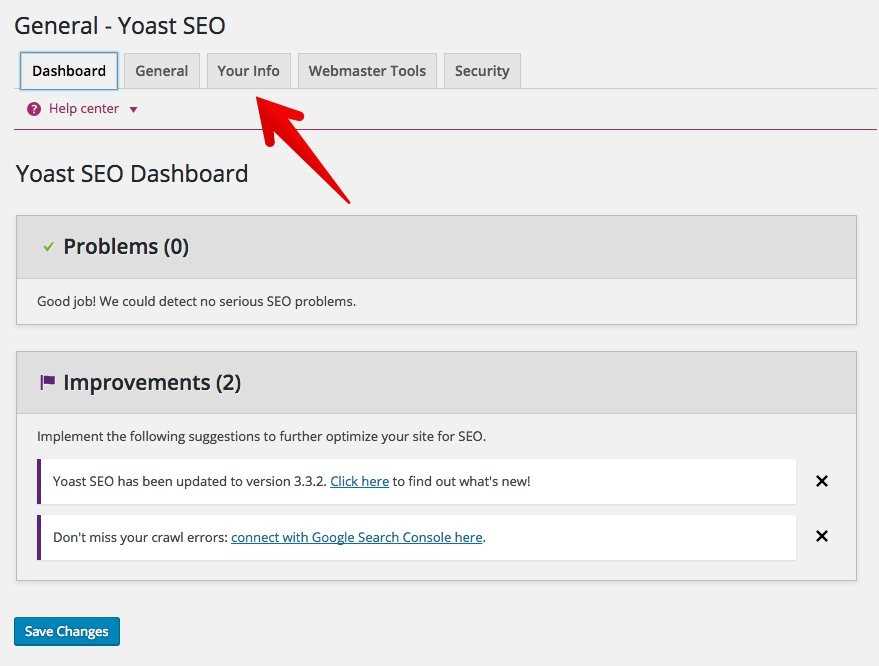
Task: Expand the Help center dropdown arrow
Action: click(133, 109)
